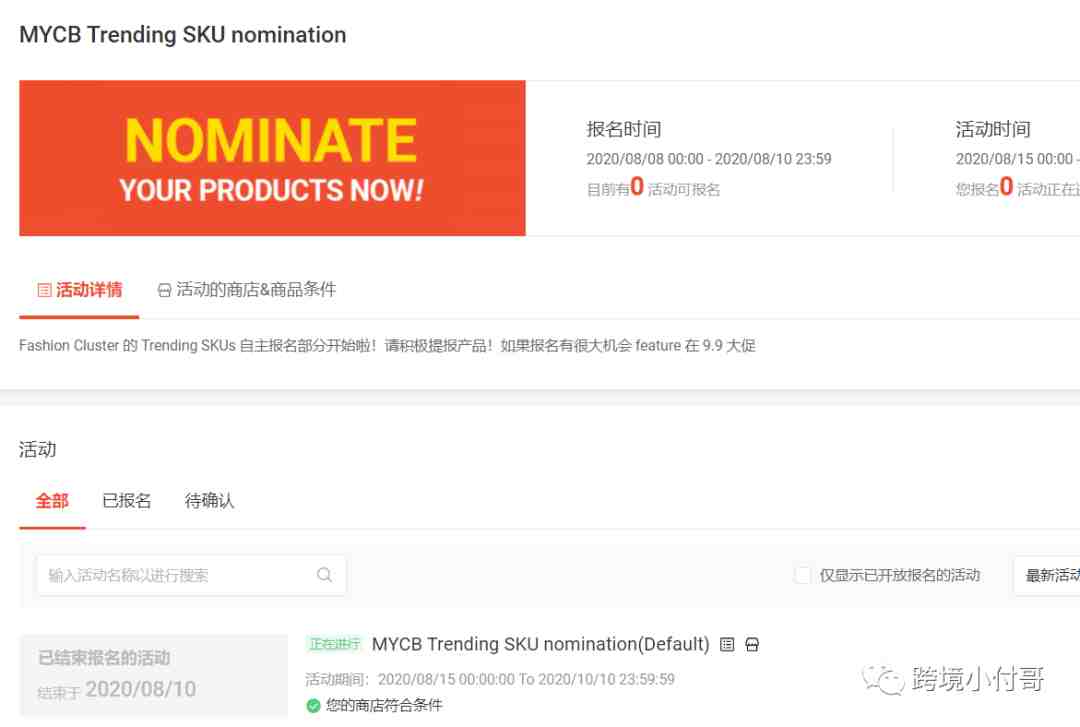The width and height of the screenshot is (1080, 727).
Task: Click the 已结束报名的活动 status box
Action: pos(154,675)
